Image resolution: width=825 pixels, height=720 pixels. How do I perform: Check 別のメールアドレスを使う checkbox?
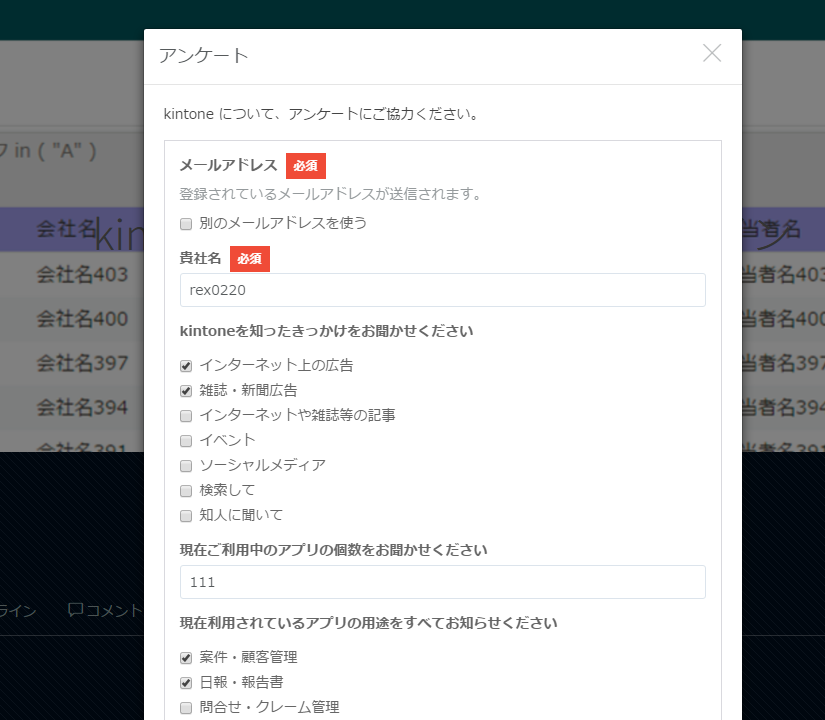pos(186,224)
